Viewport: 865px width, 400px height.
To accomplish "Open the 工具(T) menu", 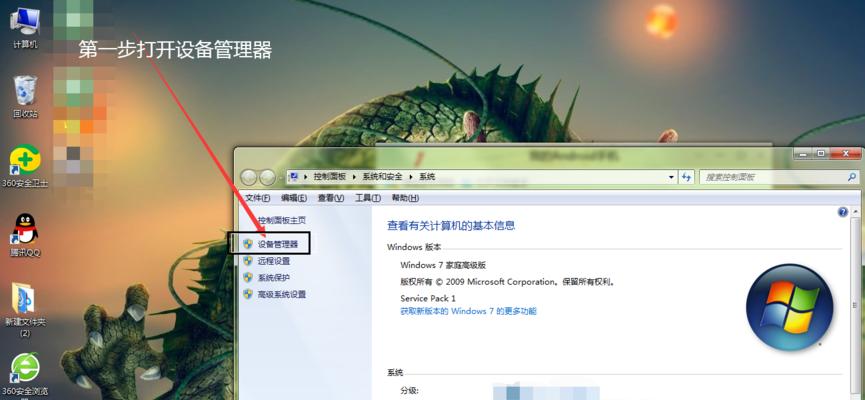I will point(367,198).
